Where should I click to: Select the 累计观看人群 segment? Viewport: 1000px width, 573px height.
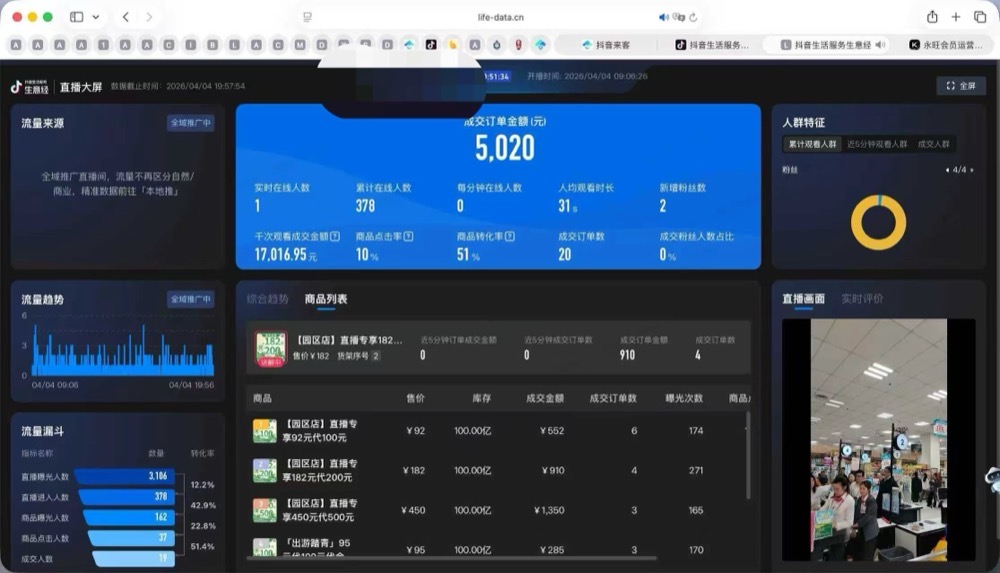pos(812,144)
